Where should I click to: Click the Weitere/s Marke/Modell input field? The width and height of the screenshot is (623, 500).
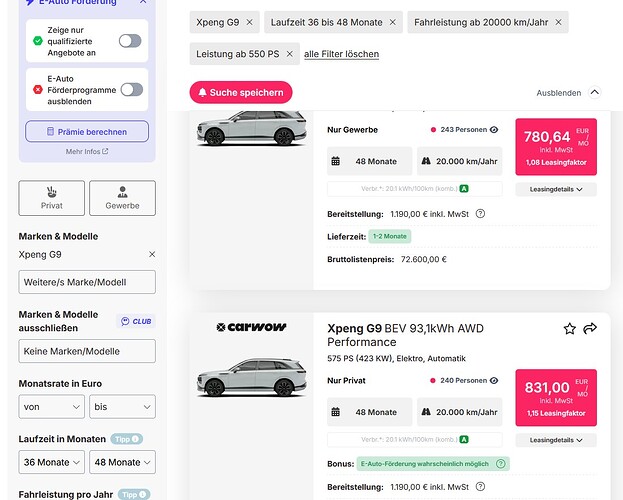click(x=87, y=282)
